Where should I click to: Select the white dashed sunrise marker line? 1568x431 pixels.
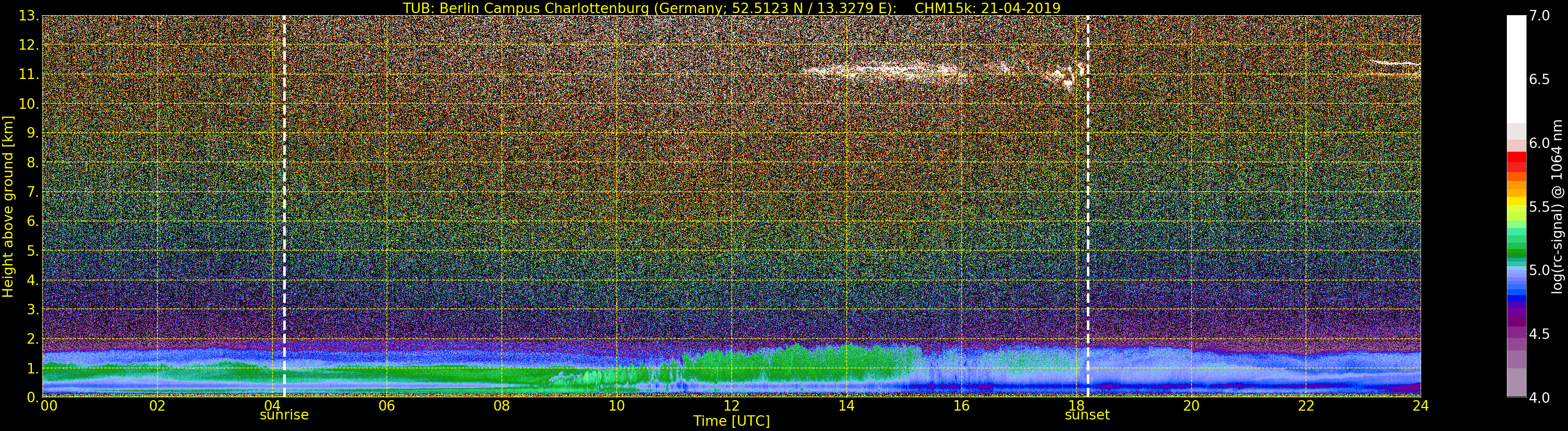point(284,206)
